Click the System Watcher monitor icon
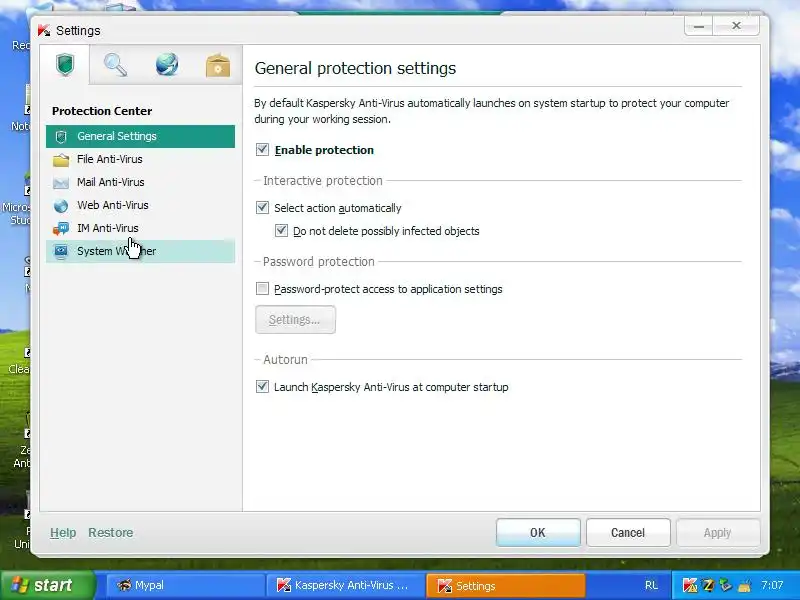 point(61,252)
